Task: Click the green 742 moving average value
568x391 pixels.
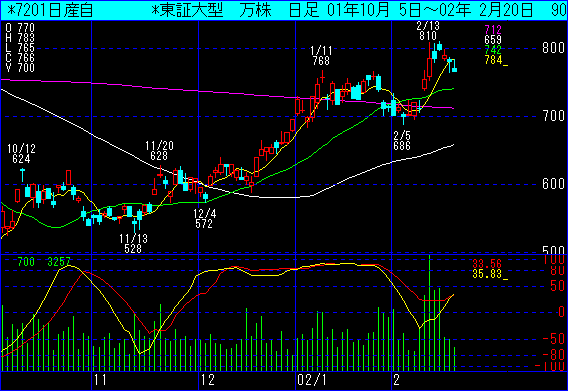Action: [x=493, y=50]
